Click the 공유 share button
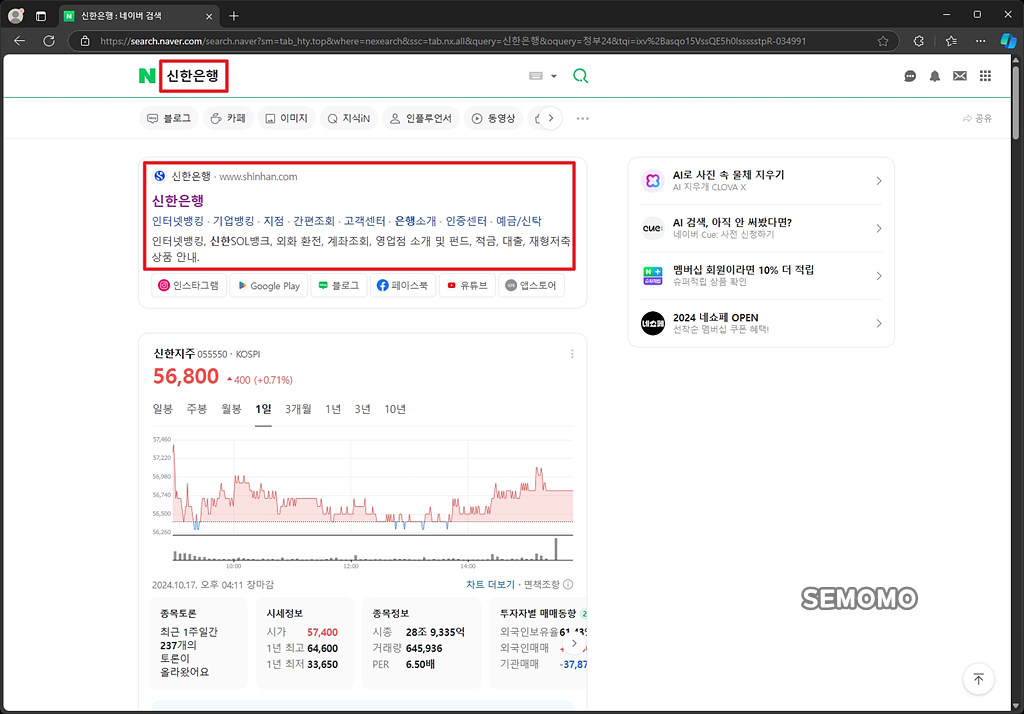The height and width of the screenshot is (714, 1024). [x=977, y=118]
